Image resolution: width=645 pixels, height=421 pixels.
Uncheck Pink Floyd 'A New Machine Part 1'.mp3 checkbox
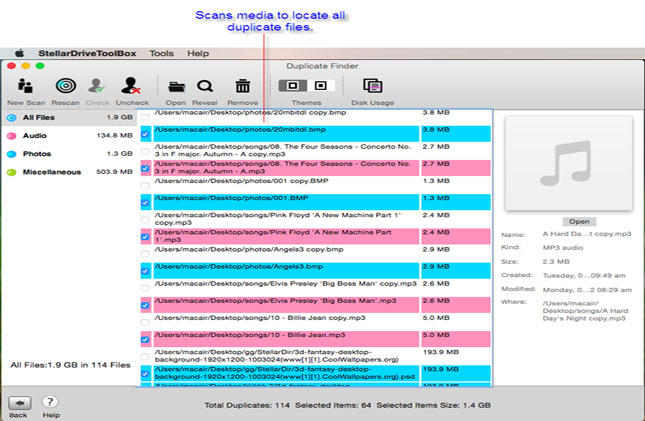pos(145,237)
